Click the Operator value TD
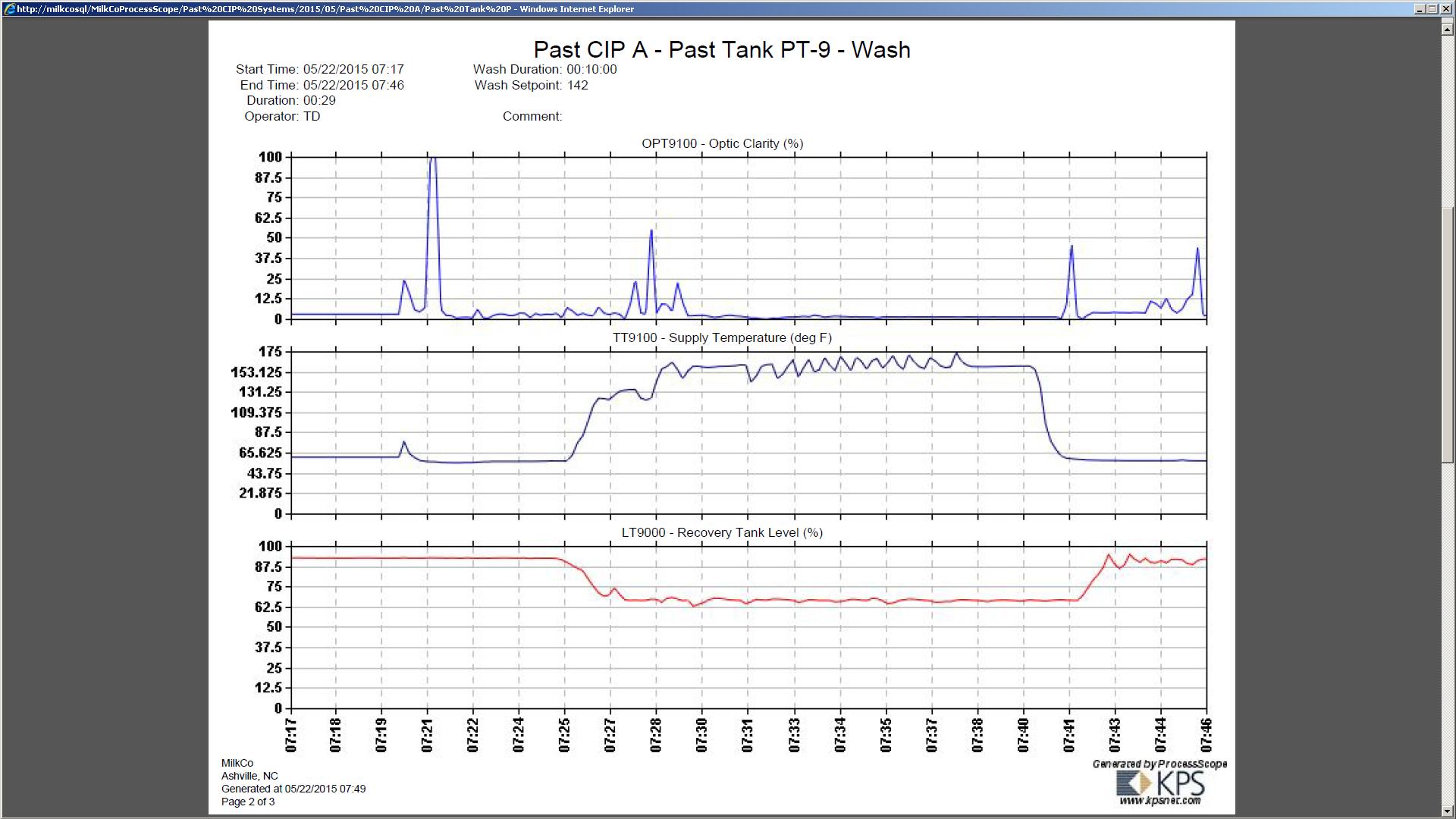Viewport: 1456px width, 819px height. click(312, 116)
